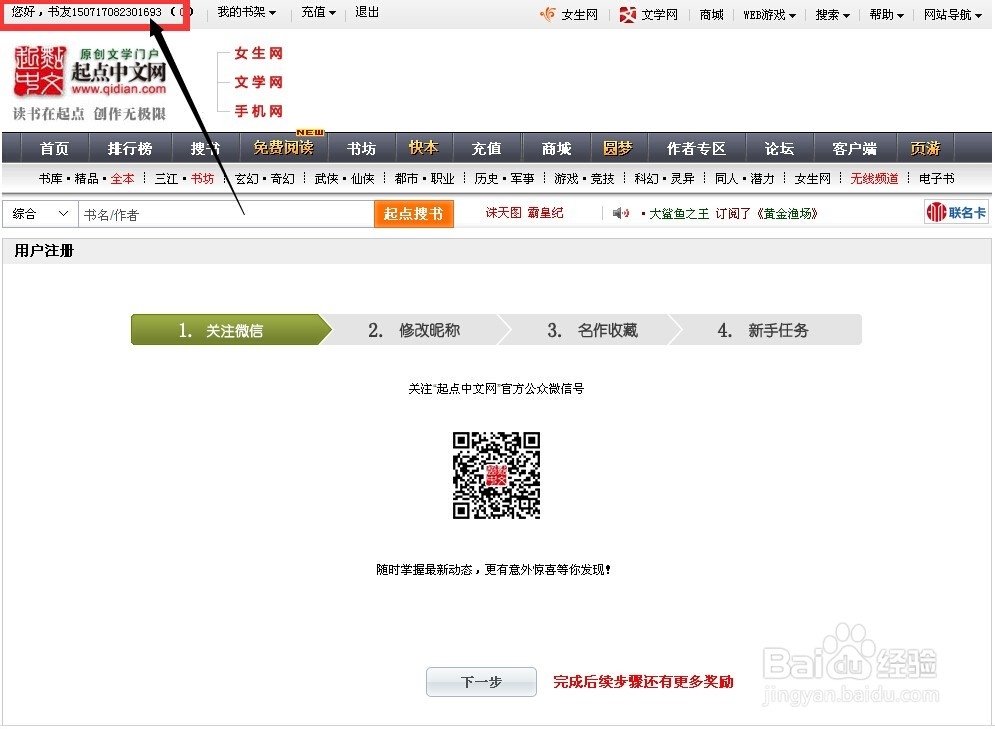This screenshot has width=995, height=729.
Task: Open the 网站导航 dropdown
Action: coord(952,15)
